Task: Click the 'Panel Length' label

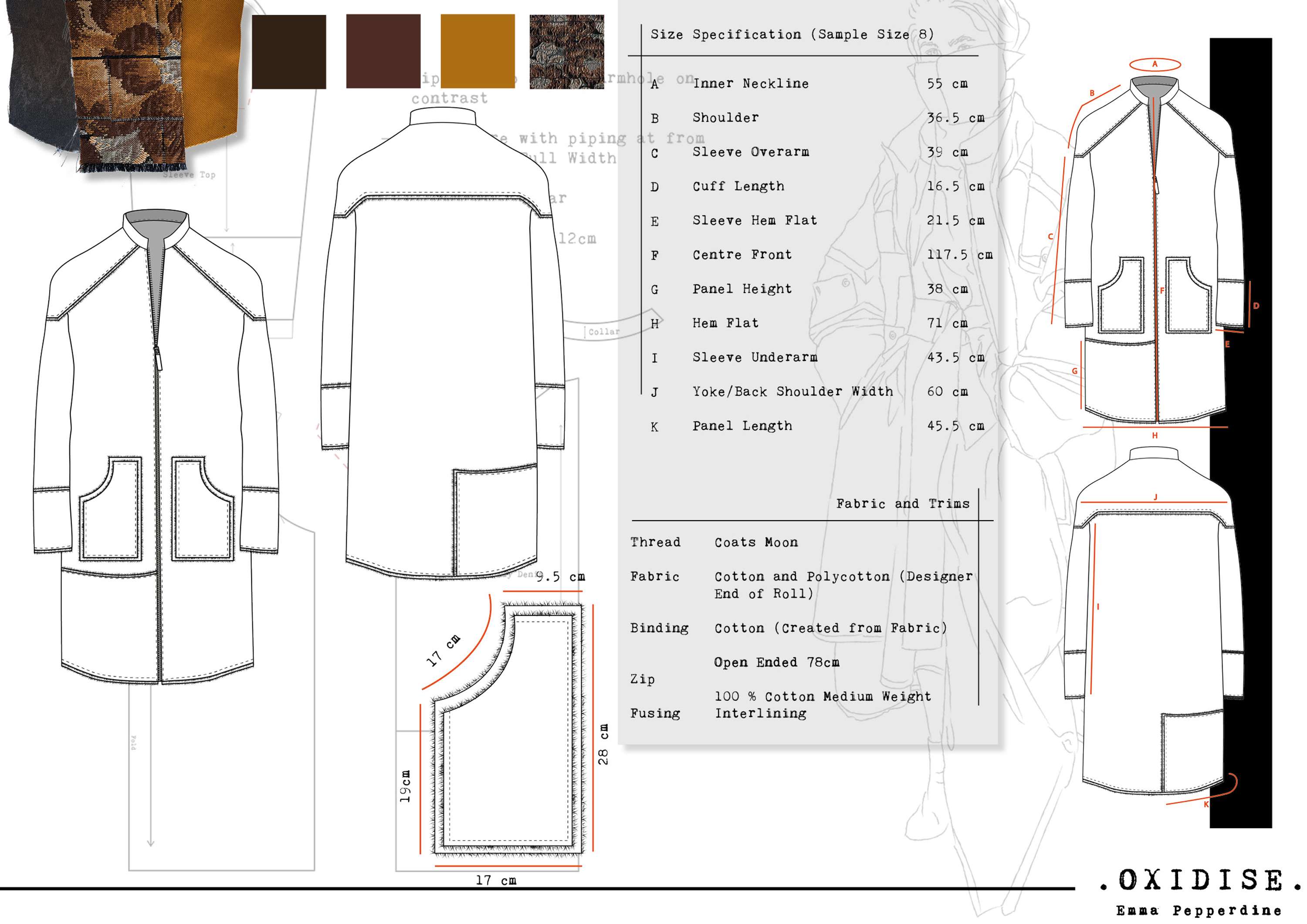Action: point(742,426)
